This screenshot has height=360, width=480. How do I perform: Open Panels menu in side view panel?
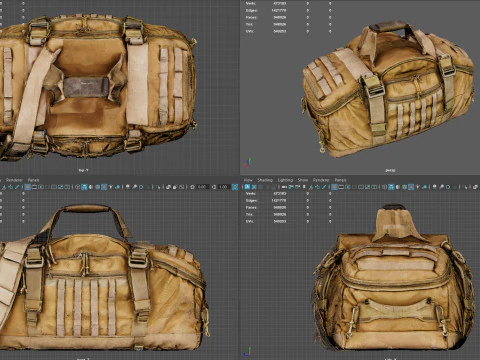[x=340, y=180]
